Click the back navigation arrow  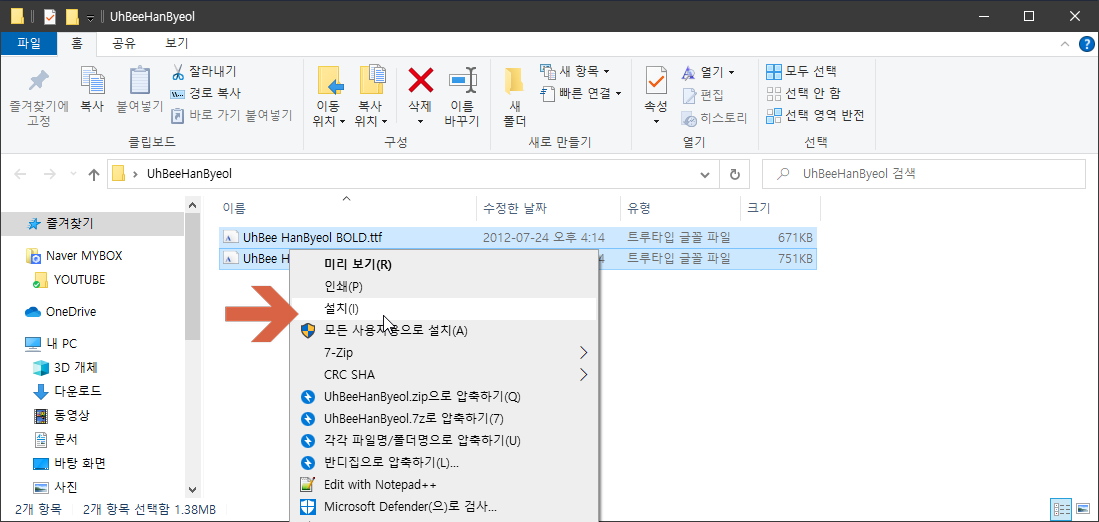[x=20, y=174]
